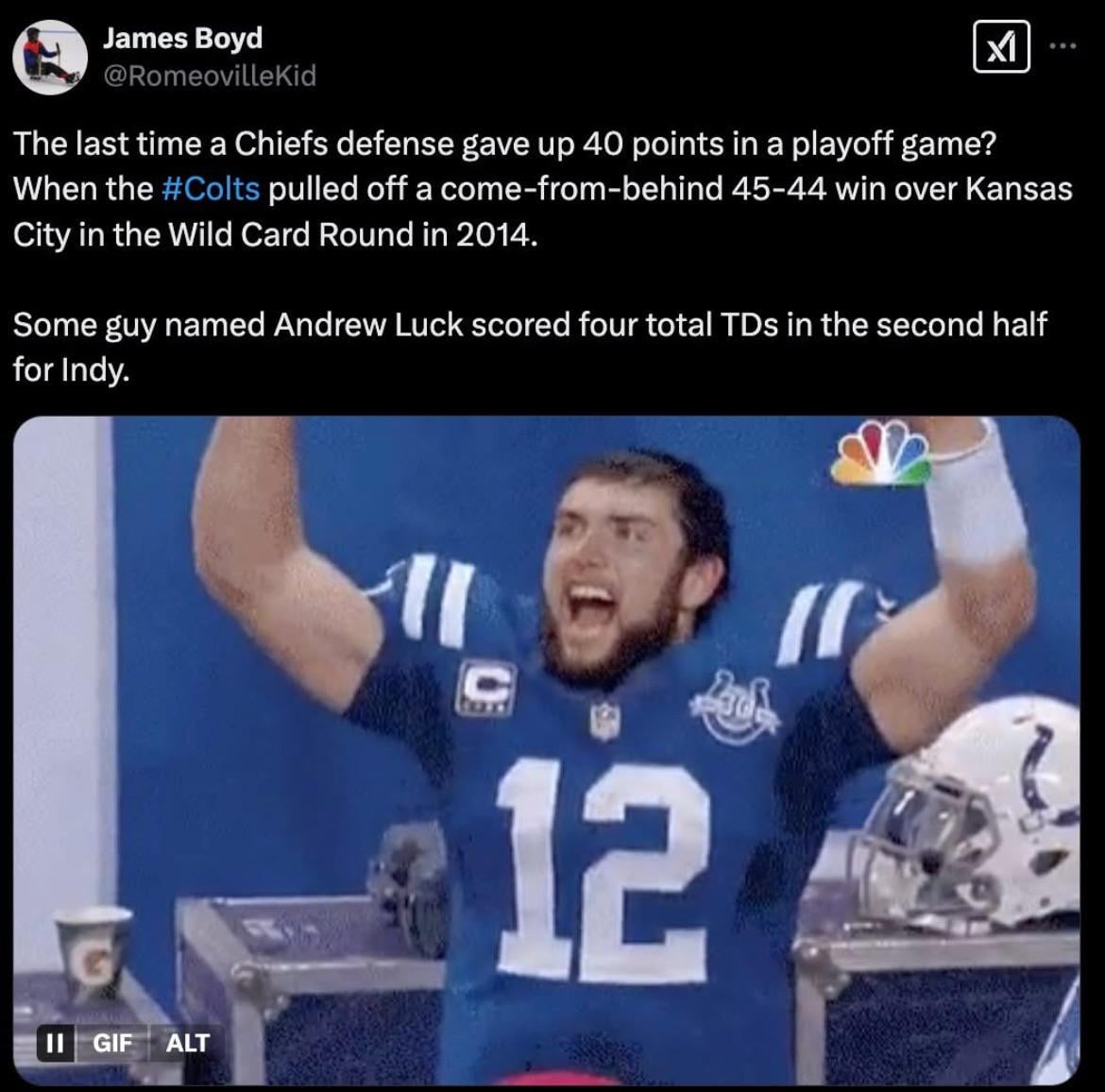Screen dimensions: 1105x1092
Task: Show the ALT image description
Action: 187,1042
